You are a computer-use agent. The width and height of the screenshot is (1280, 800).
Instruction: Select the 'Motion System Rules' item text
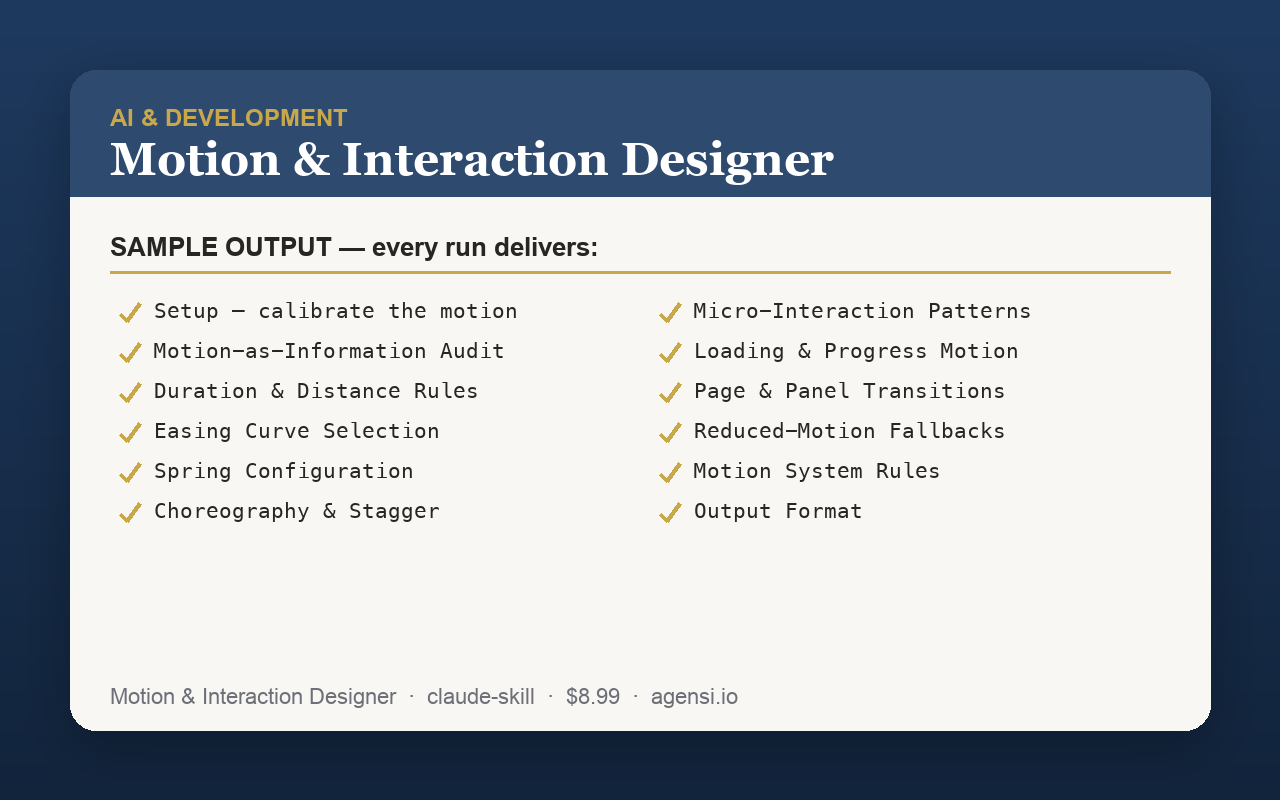click(817, 471)
